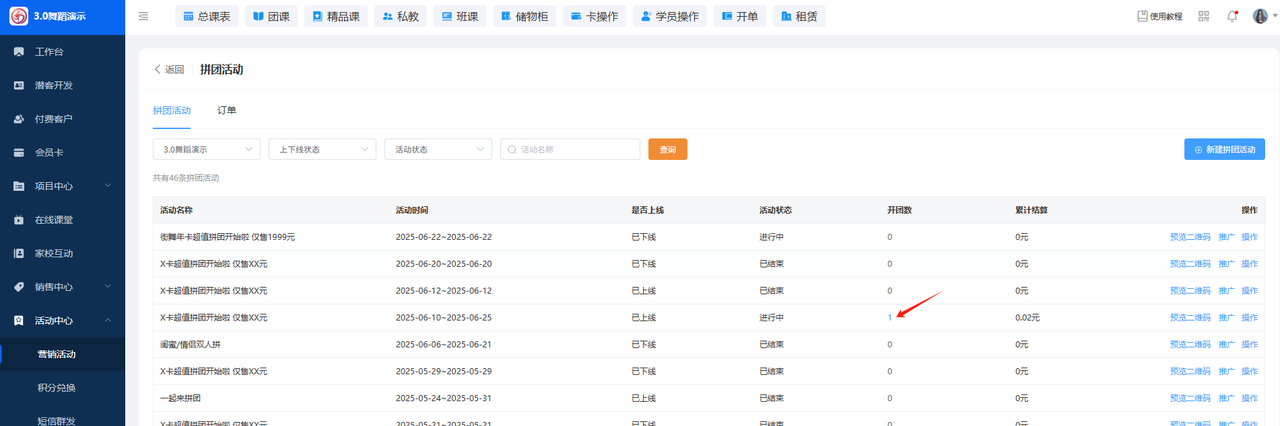Open 使用教程 tutorial icon link

[1160, 16]
